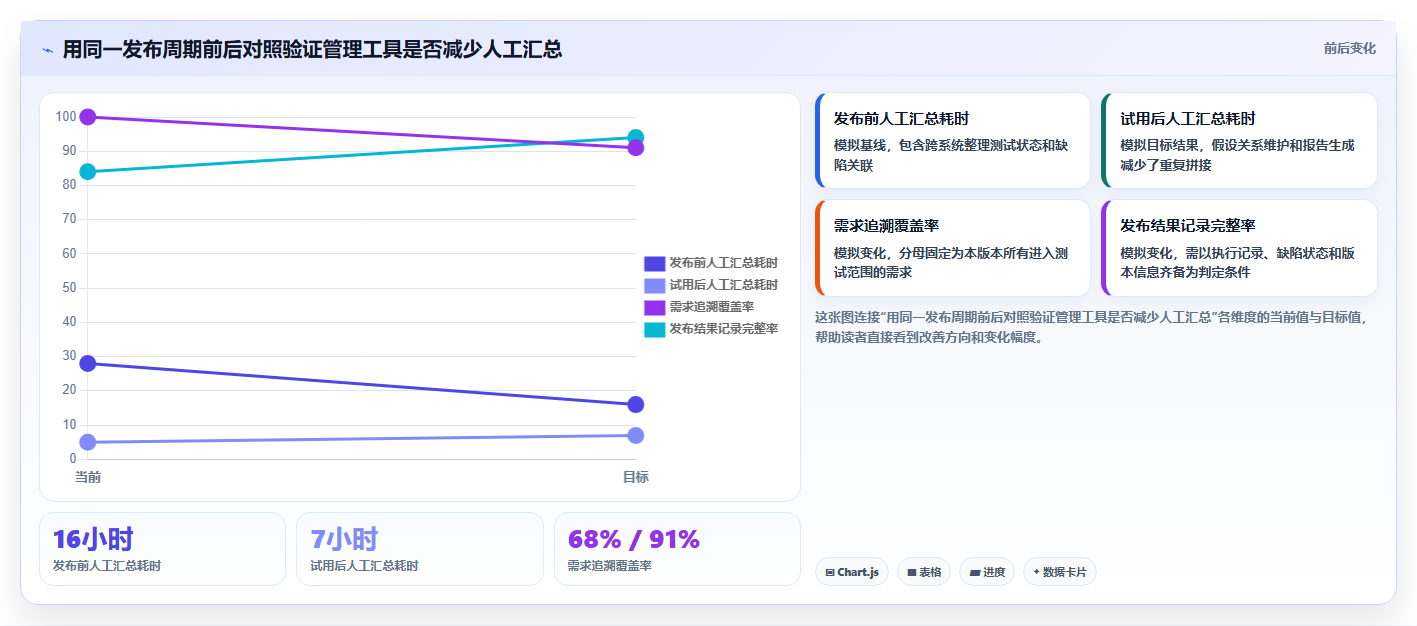Toggle 发布前人工汇总耗时 legend entry

coord(711,263)
